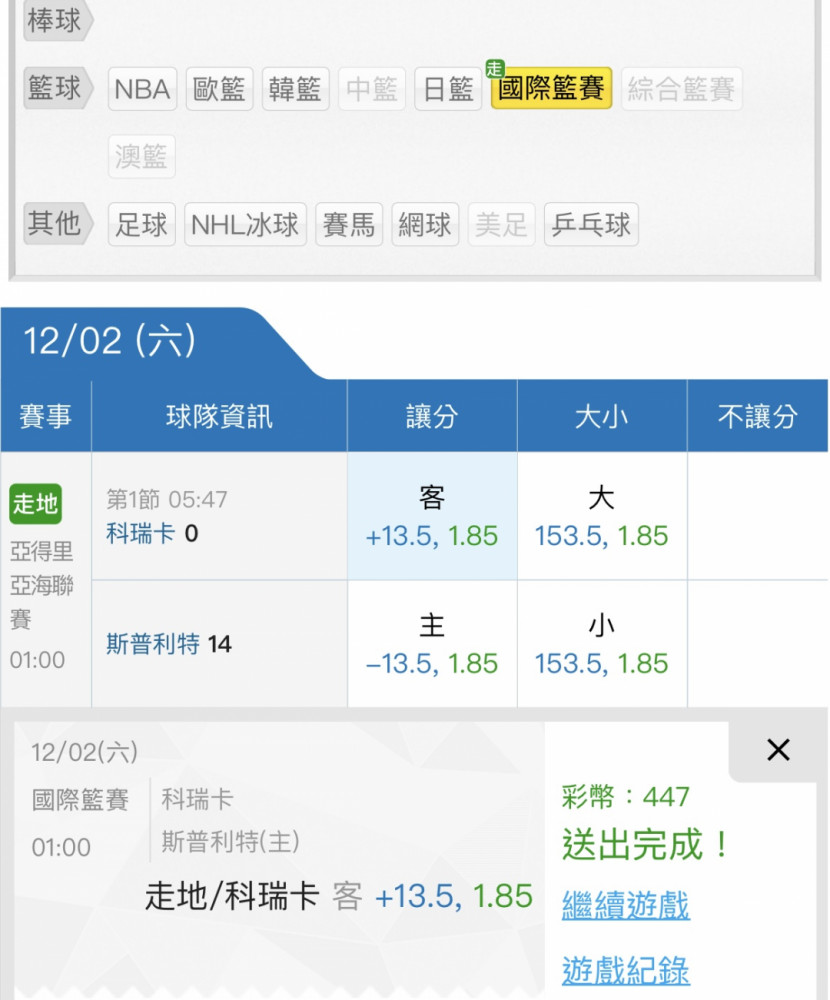830x1000 pixels.
Task: Click the green 走地 live badge
Action: (x=36, y=504)
